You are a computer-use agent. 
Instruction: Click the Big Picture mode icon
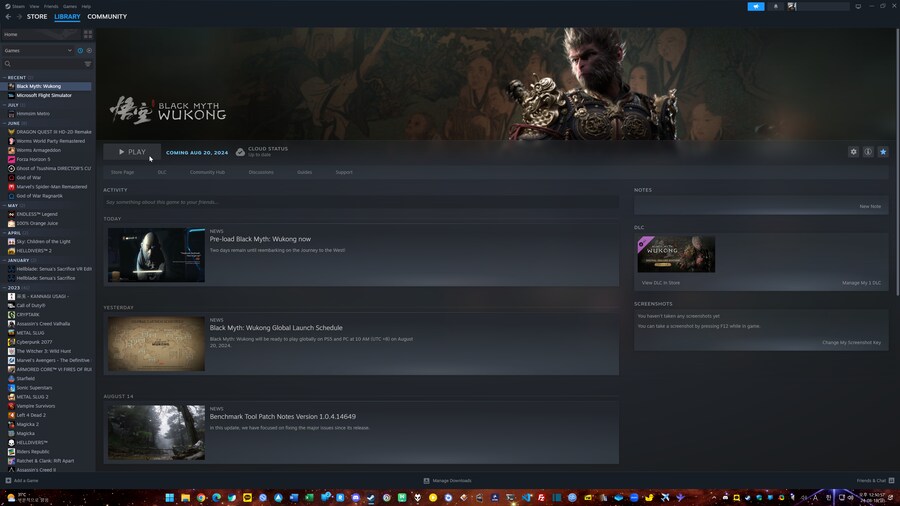click(x=858, y=6)
